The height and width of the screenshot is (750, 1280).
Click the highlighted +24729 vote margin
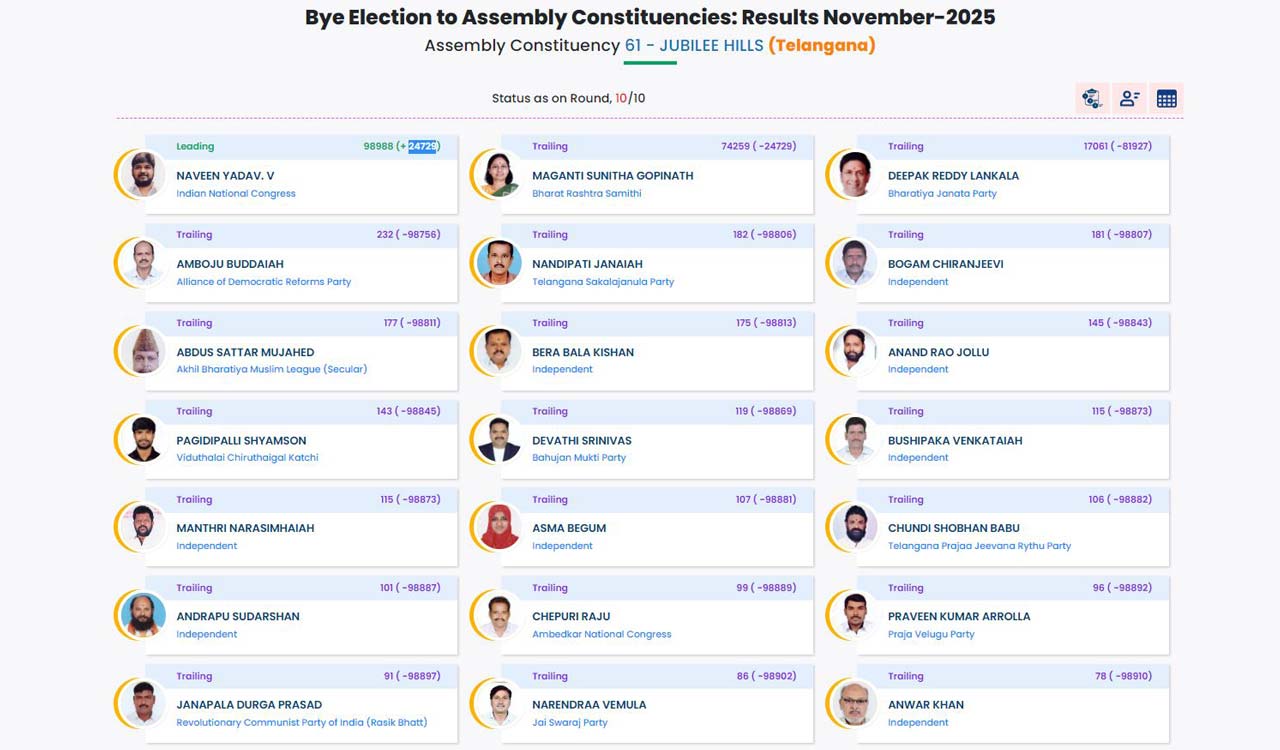point(420,145)
